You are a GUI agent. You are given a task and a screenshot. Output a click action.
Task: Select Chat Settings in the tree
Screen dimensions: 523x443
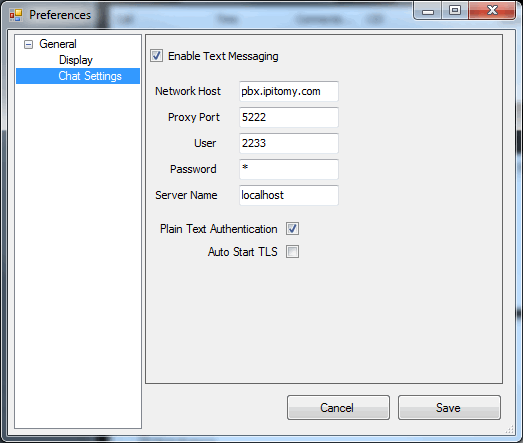tap(90, 76)
